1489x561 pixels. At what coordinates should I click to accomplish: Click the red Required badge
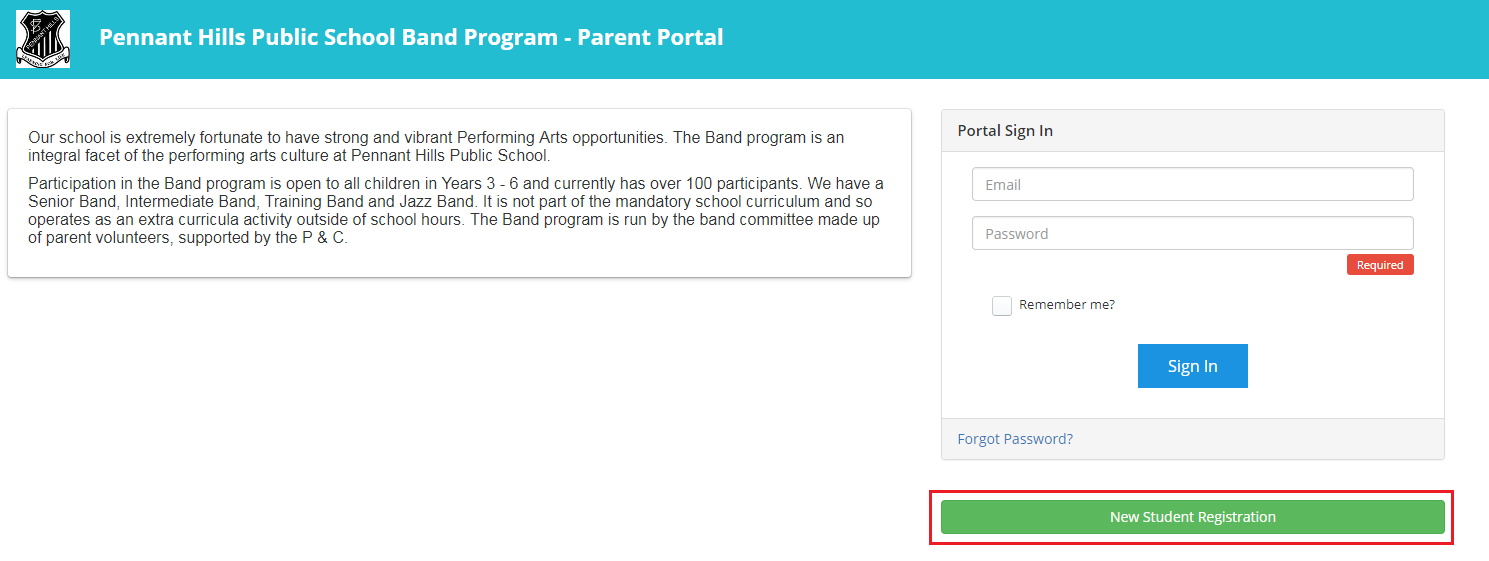[1380, 265]
